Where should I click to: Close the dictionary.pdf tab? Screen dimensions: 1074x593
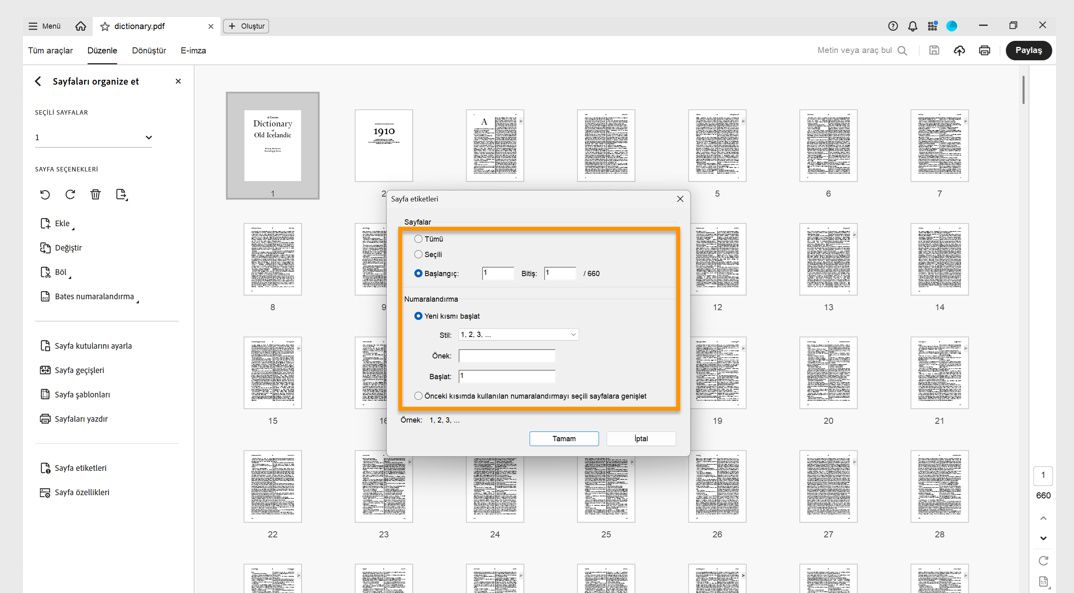210,26
